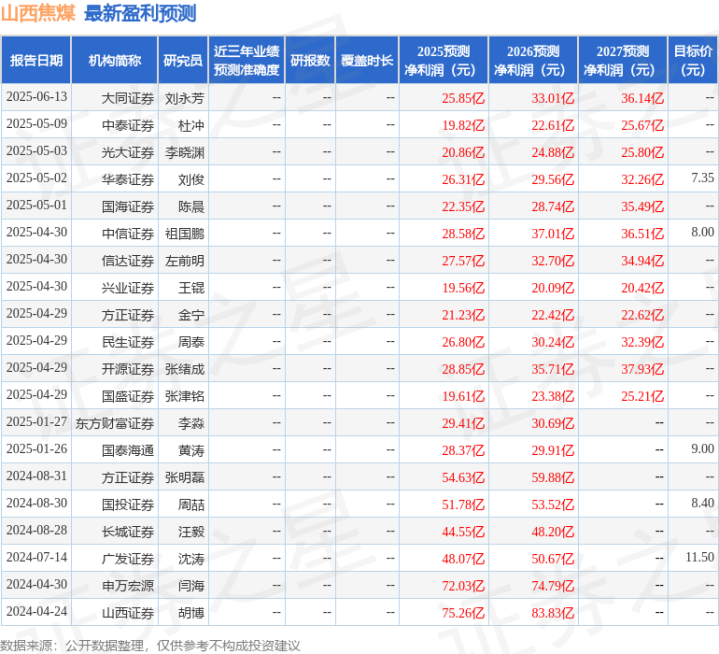
Task: Click 华泰证券 institution cell
Action: coord(127,180)
